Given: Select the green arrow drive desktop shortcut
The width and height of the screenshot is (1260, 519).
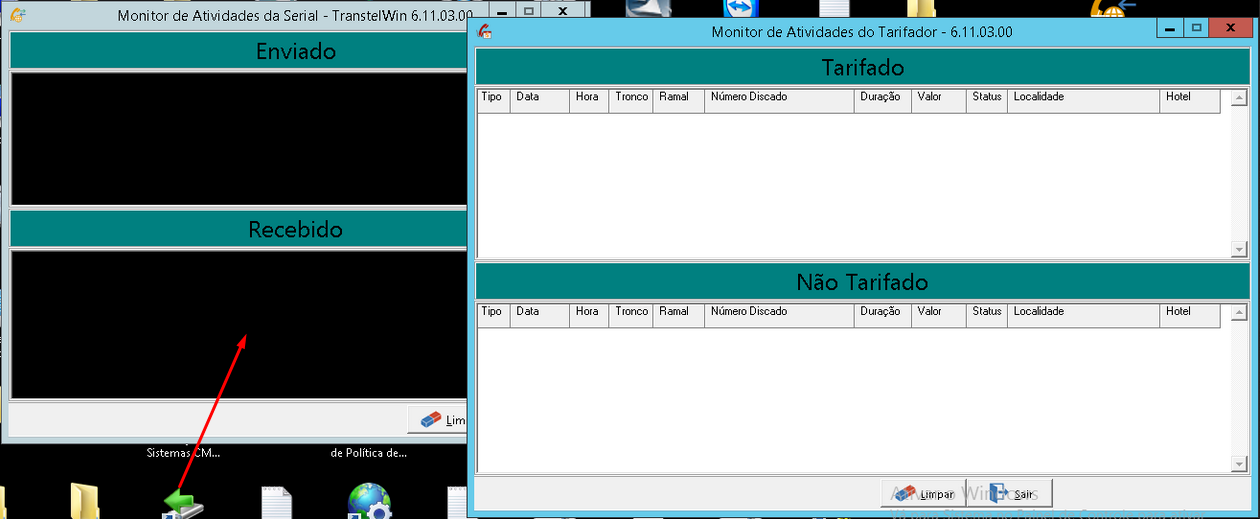Looking at the screenshot, I should [x=182, y=503].
